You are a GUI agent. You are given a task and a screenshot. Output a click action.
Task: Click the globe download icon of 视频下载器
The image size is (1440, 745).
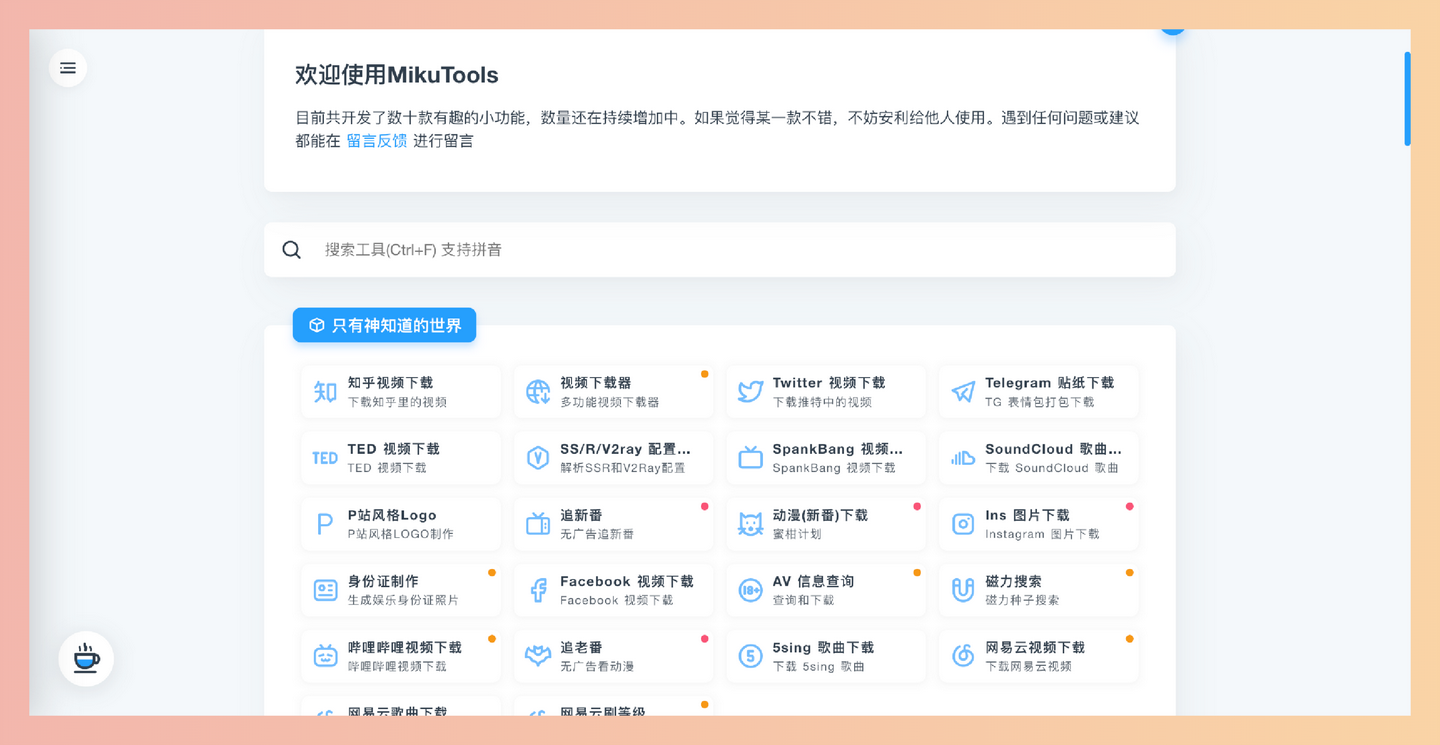tap(538, 391)
